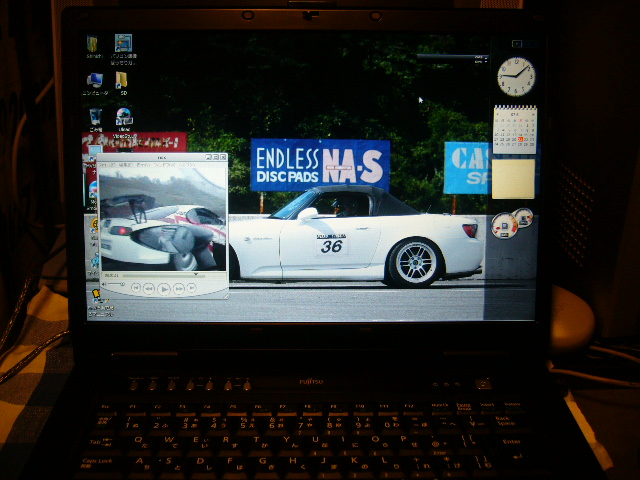Open the first QuickTime menu (ファイル)

107,164
